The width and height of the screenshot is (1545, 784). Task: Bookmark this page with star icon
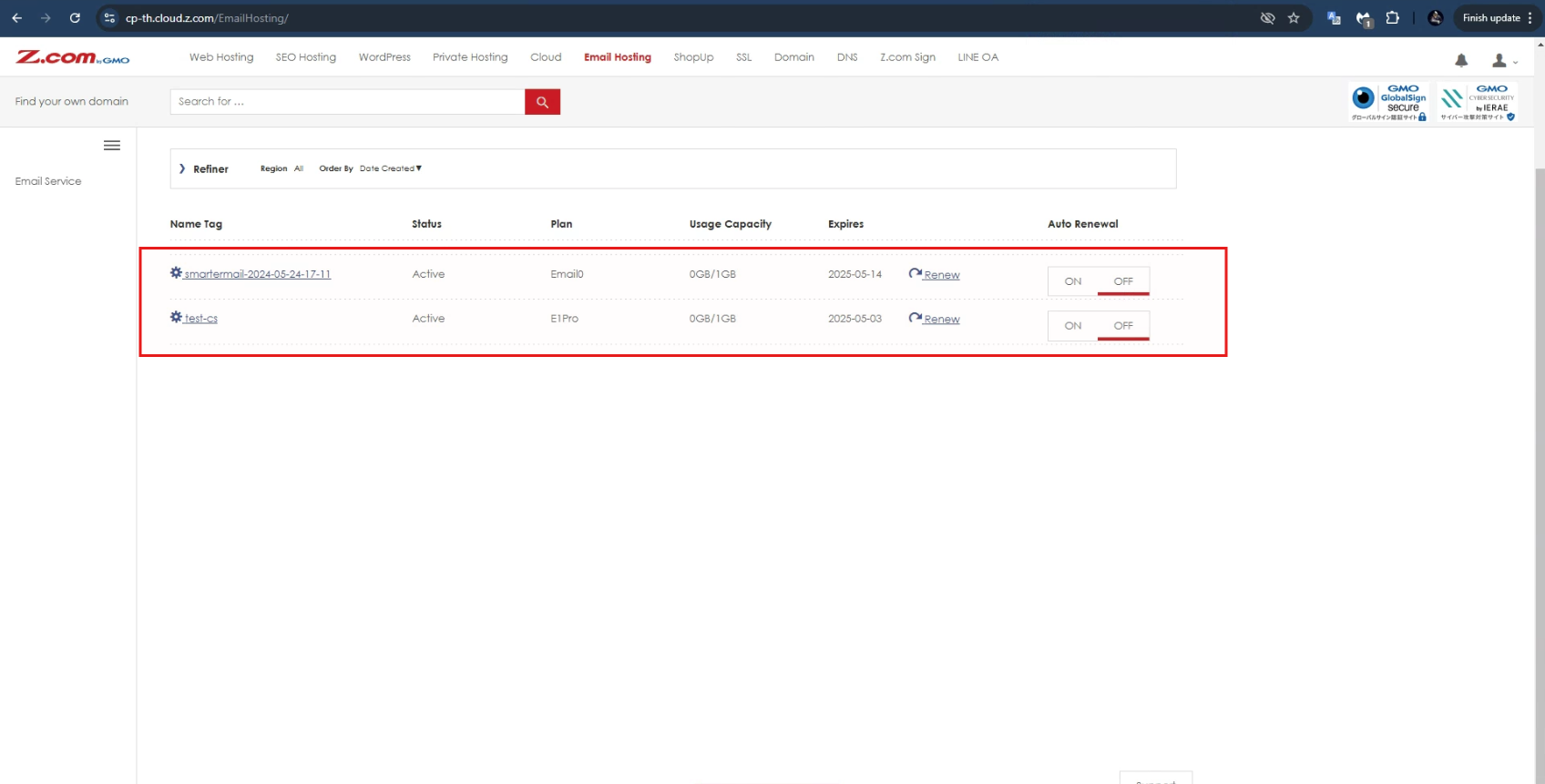click(1294, 18)
